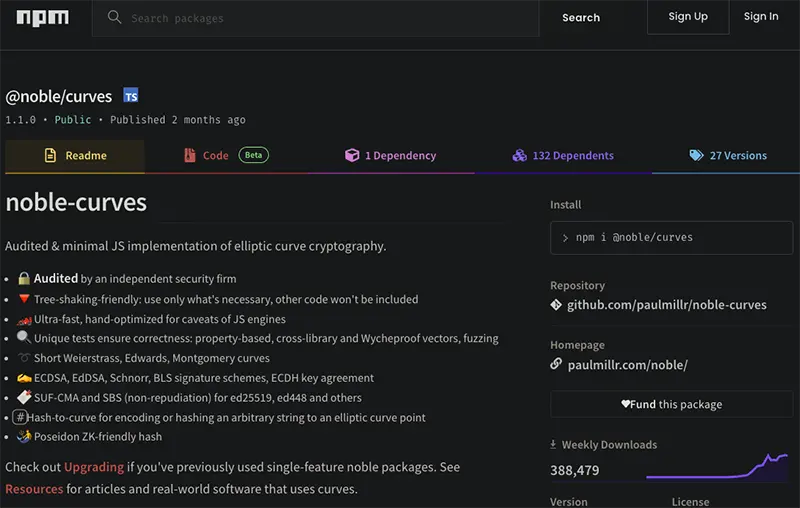Image resolution: width=800 pixels, height=508 pixels.
Task: Click the Search button
Action: click(581, 18)
